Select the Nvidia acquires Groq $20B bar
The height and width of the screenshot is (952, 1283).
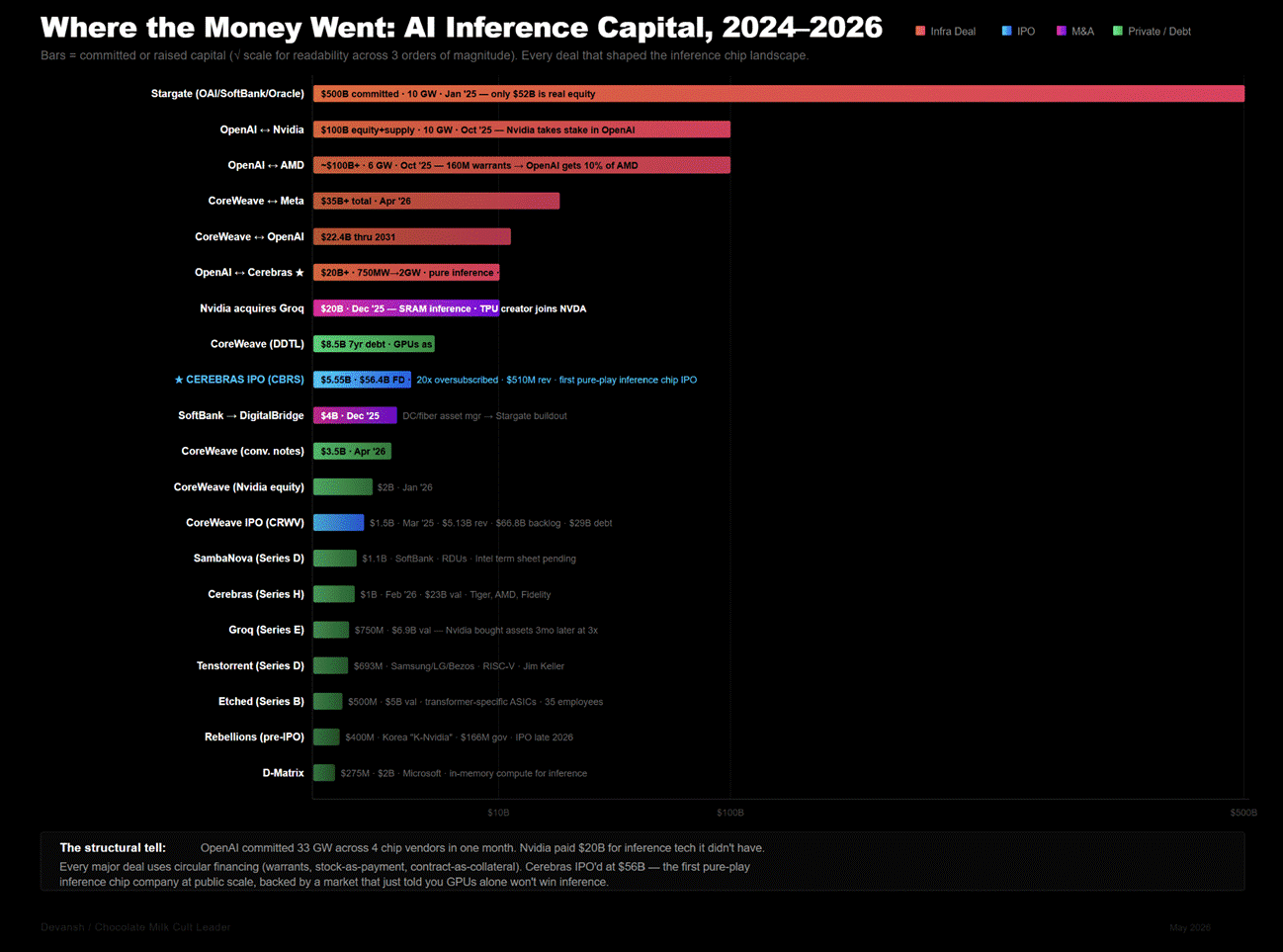(406, 308)
